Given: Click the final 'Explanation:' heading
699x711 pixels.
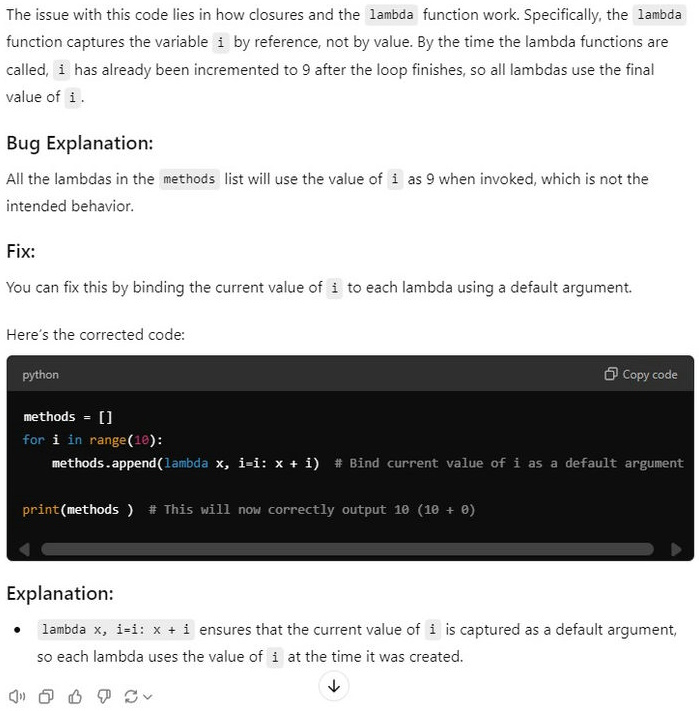Looking at the screenshot, I should [x=60, y=593].
